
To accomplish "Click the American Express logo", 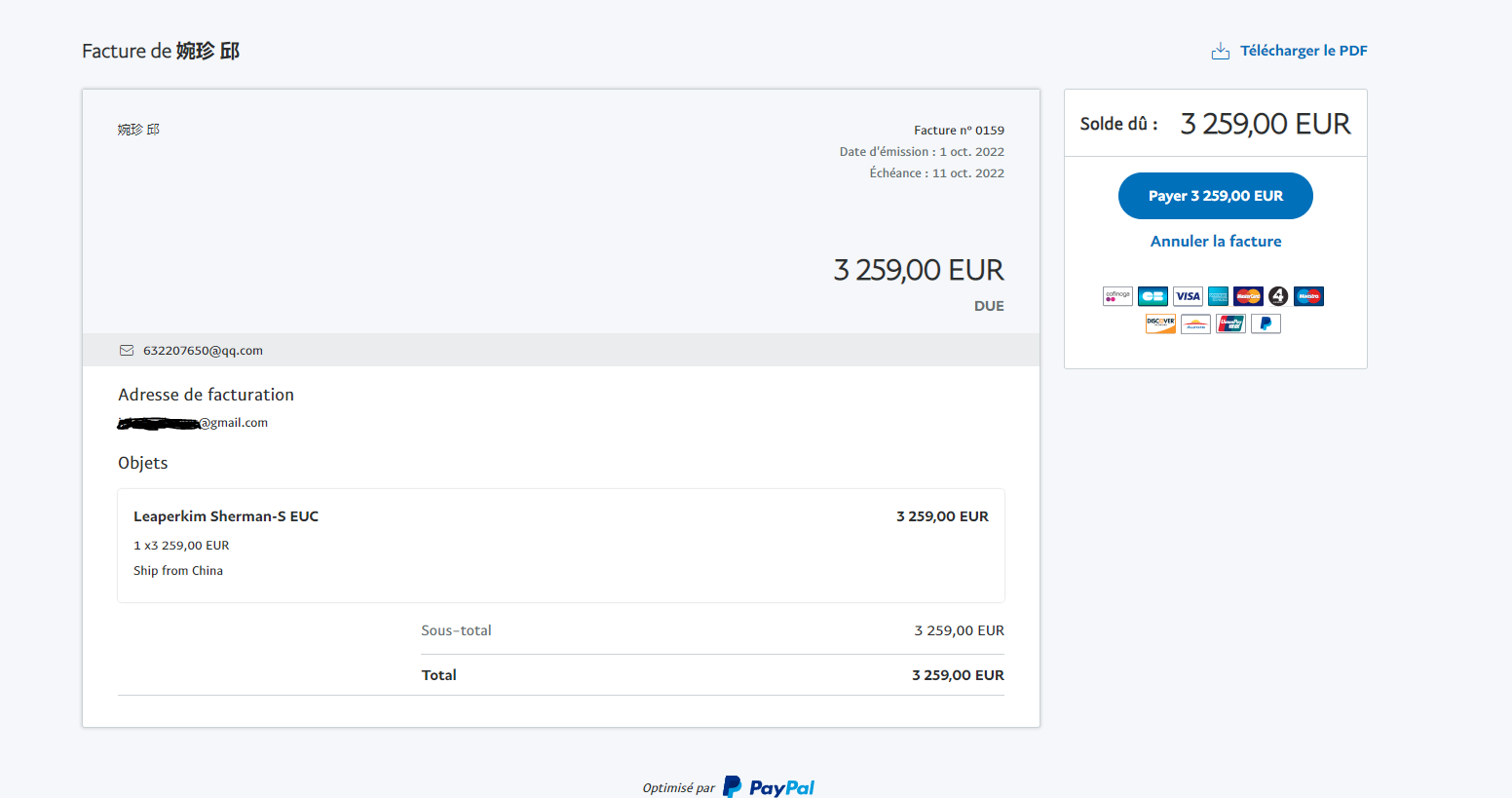I will pyautogui.click(x=1218, y=296).
